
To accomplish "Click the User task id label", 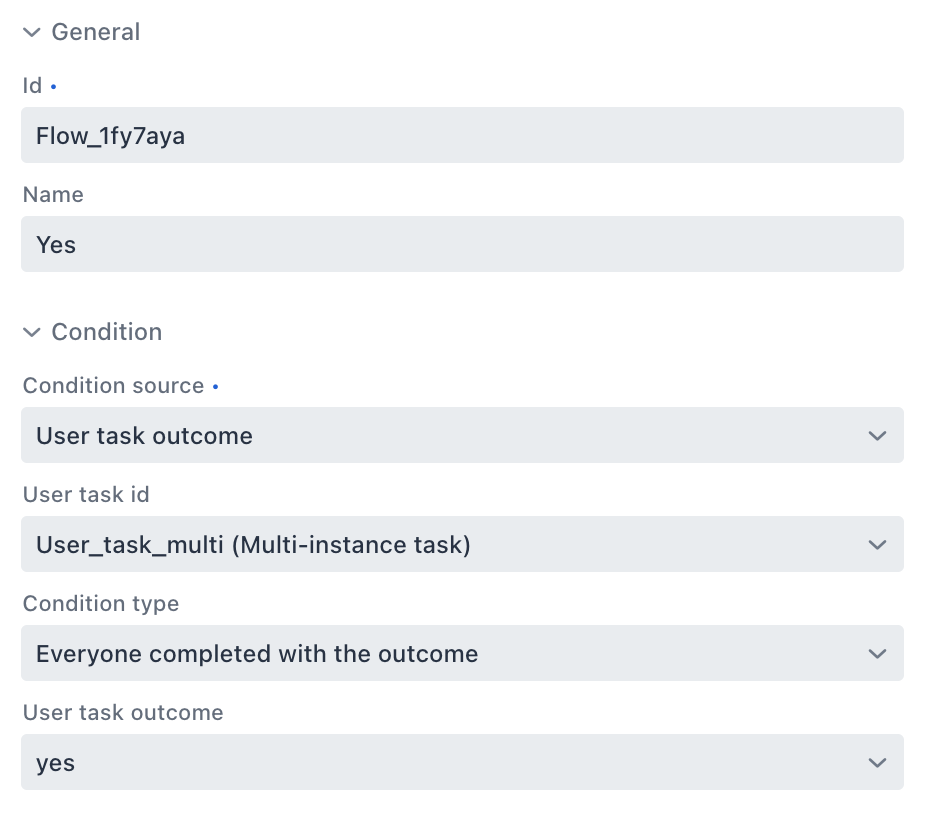I will point(86,495).
